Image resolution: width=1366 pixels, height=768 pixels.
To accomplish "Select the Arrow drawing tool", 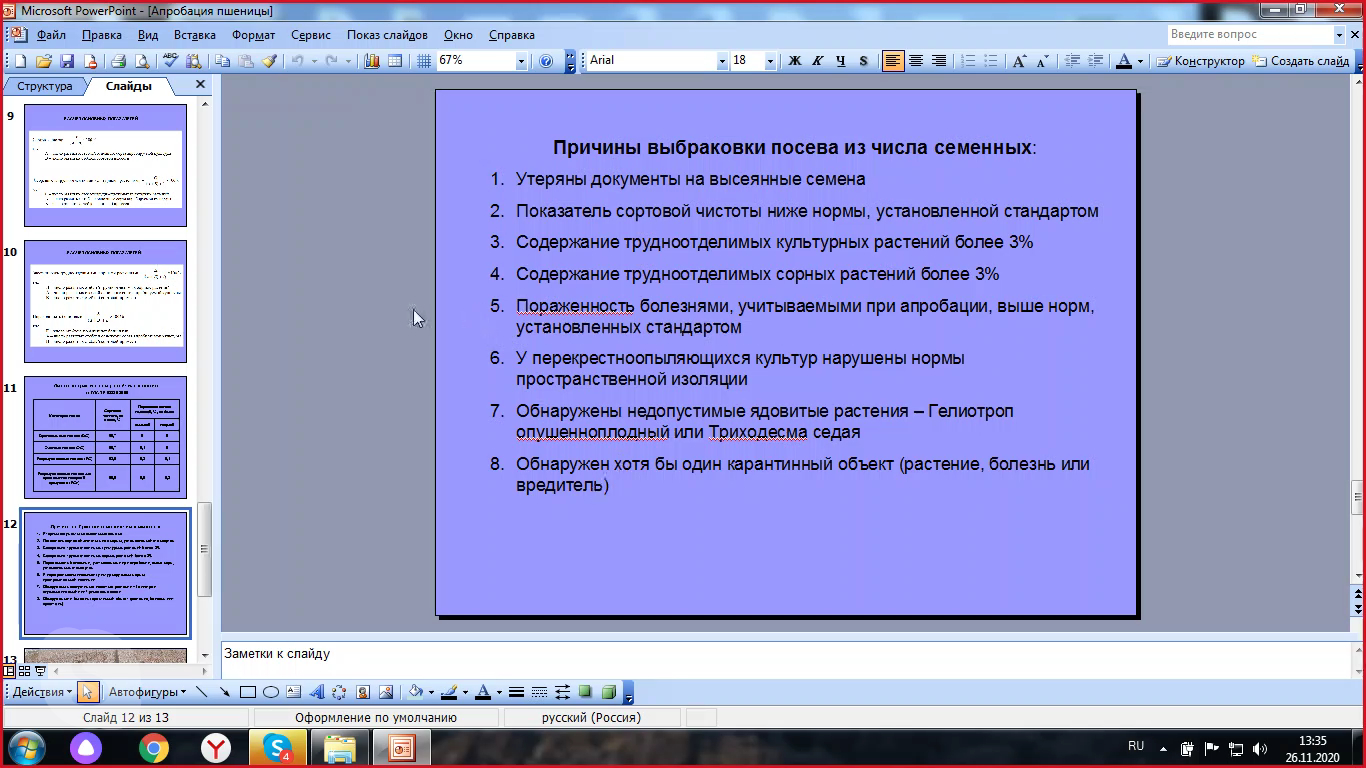I will coord(225,691).
